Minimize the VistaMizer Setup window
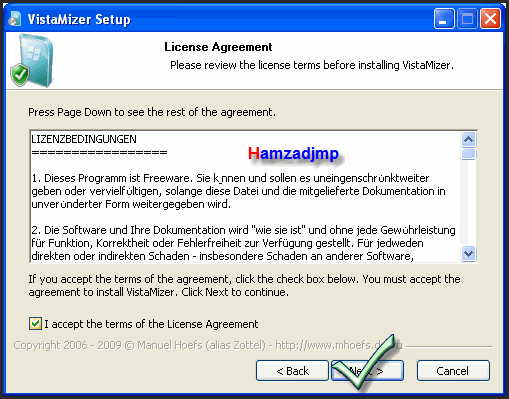509x399 pixels. click(x=444, y=19)
